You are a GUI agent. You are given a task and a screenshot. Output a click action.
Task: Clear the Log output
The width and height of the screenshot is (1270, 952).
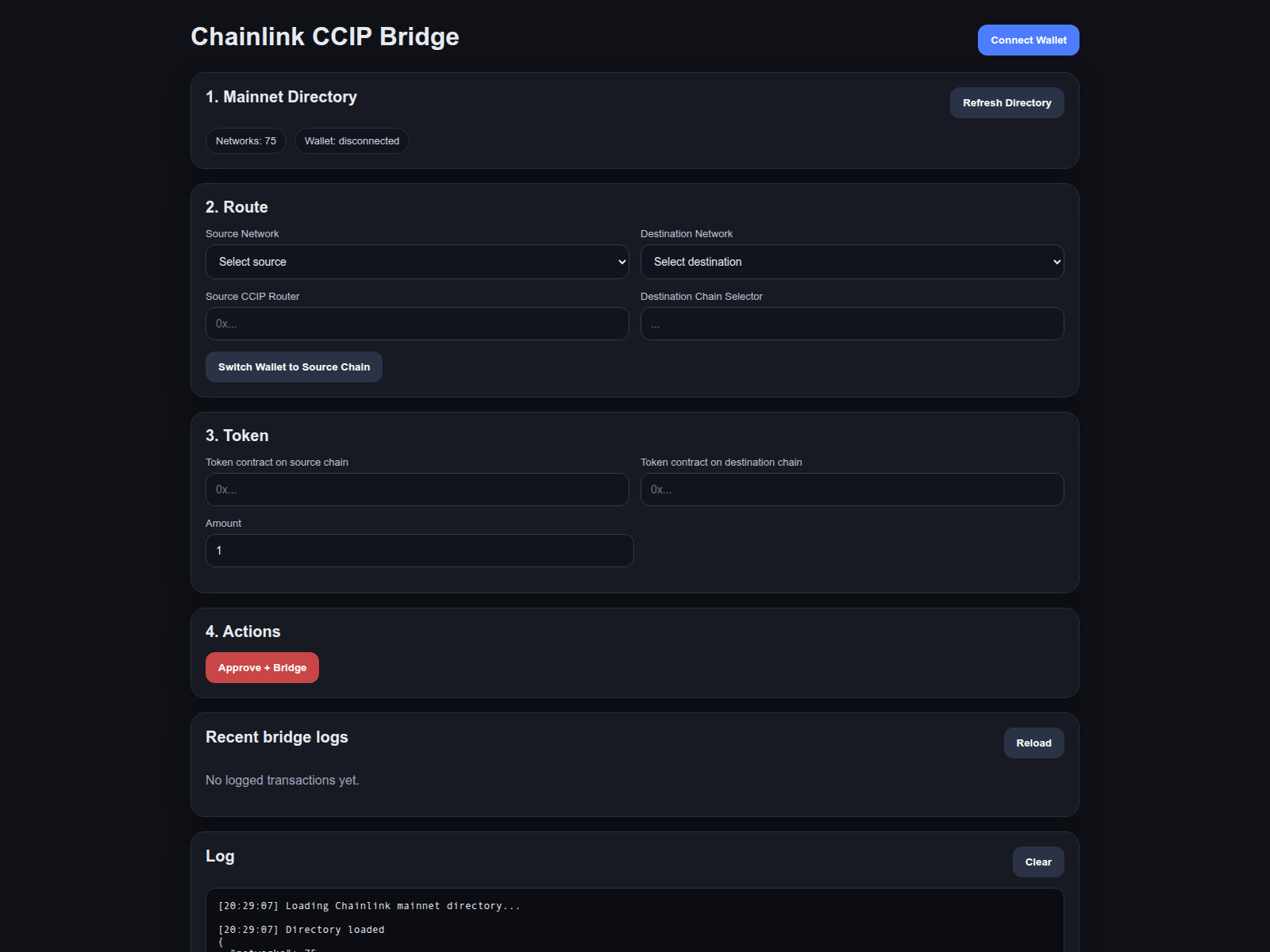click(1038, 862)
